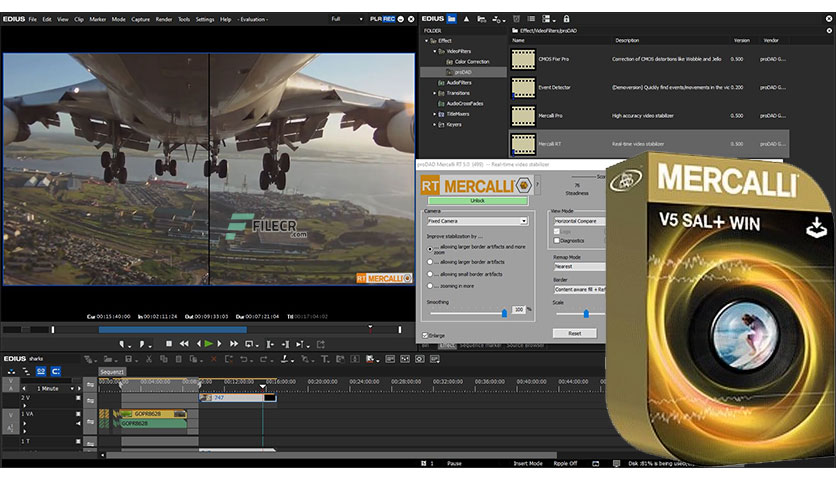Click the Fast Forward button
Image resolution: width=836 pixels, height=484 pixels.
tap(234, 344)
